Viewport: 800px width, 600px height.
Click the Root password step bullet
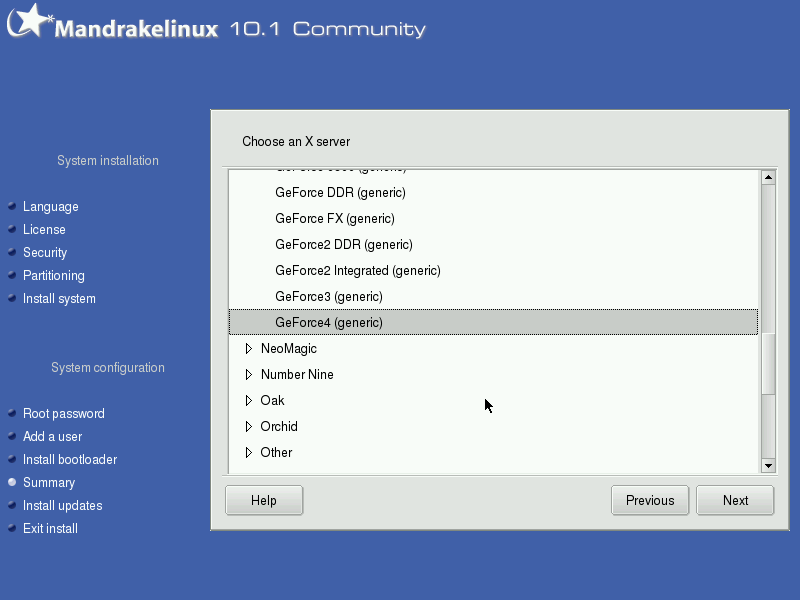click(12, 413)
